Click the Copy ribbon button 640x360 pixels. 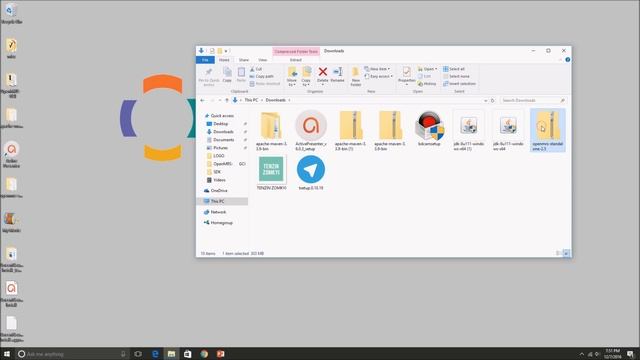(227, 75)
